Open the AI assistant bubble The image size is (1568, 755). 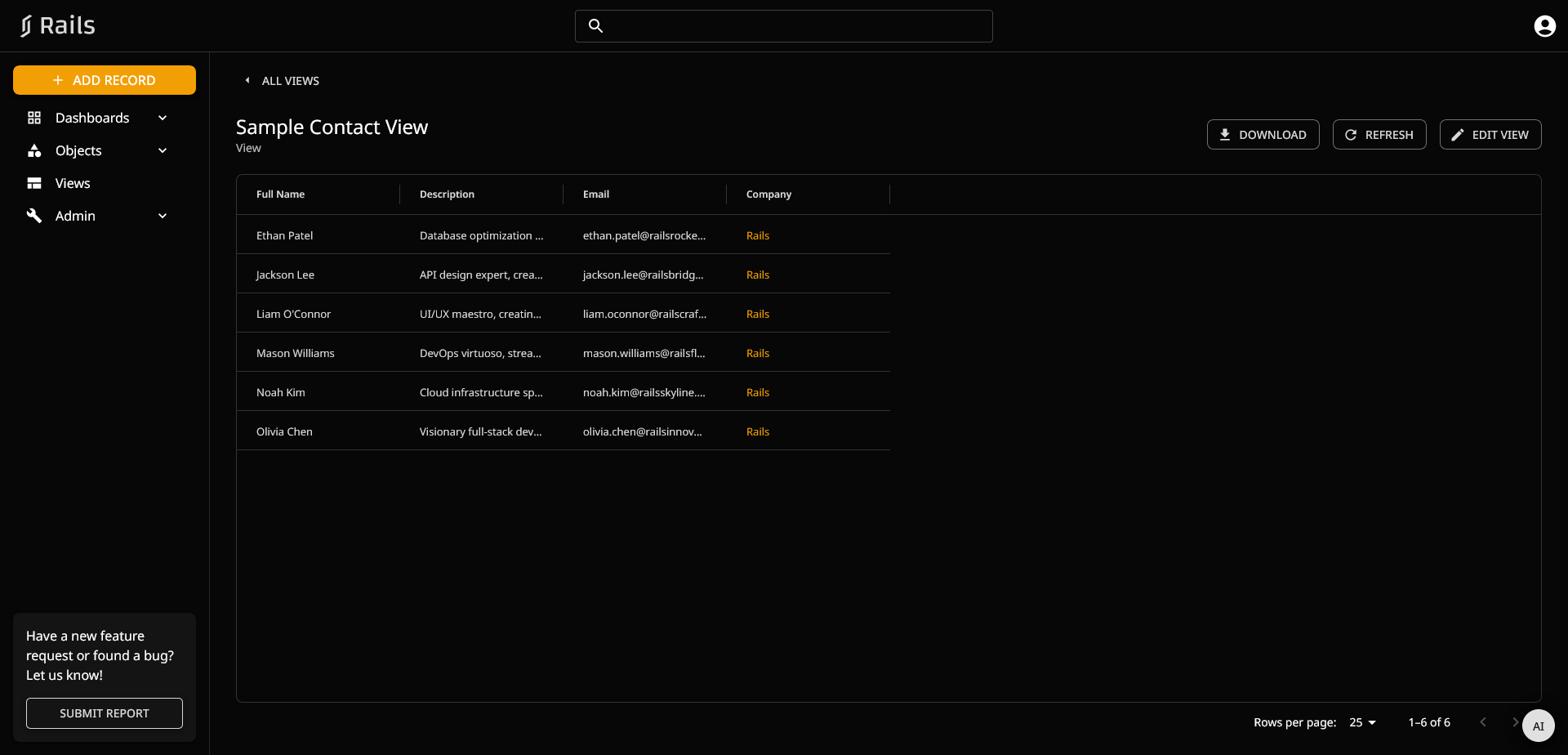tap(1538, 726)
